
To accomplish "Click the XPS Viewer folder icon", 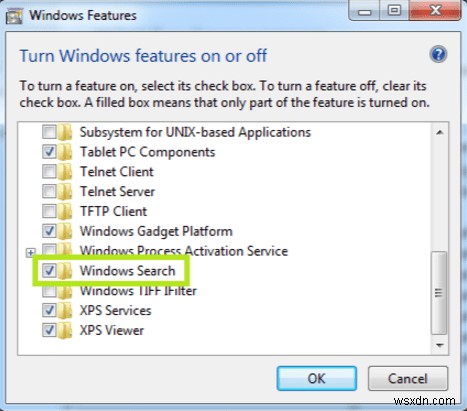I will (65, 331).
